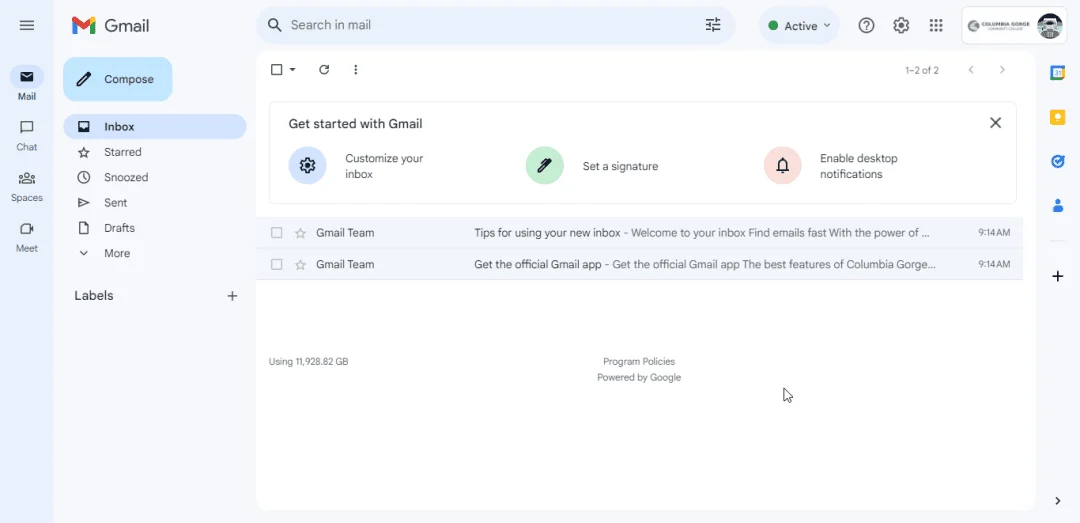
Task: Open the Support help icon
Action: coord(866,25)
